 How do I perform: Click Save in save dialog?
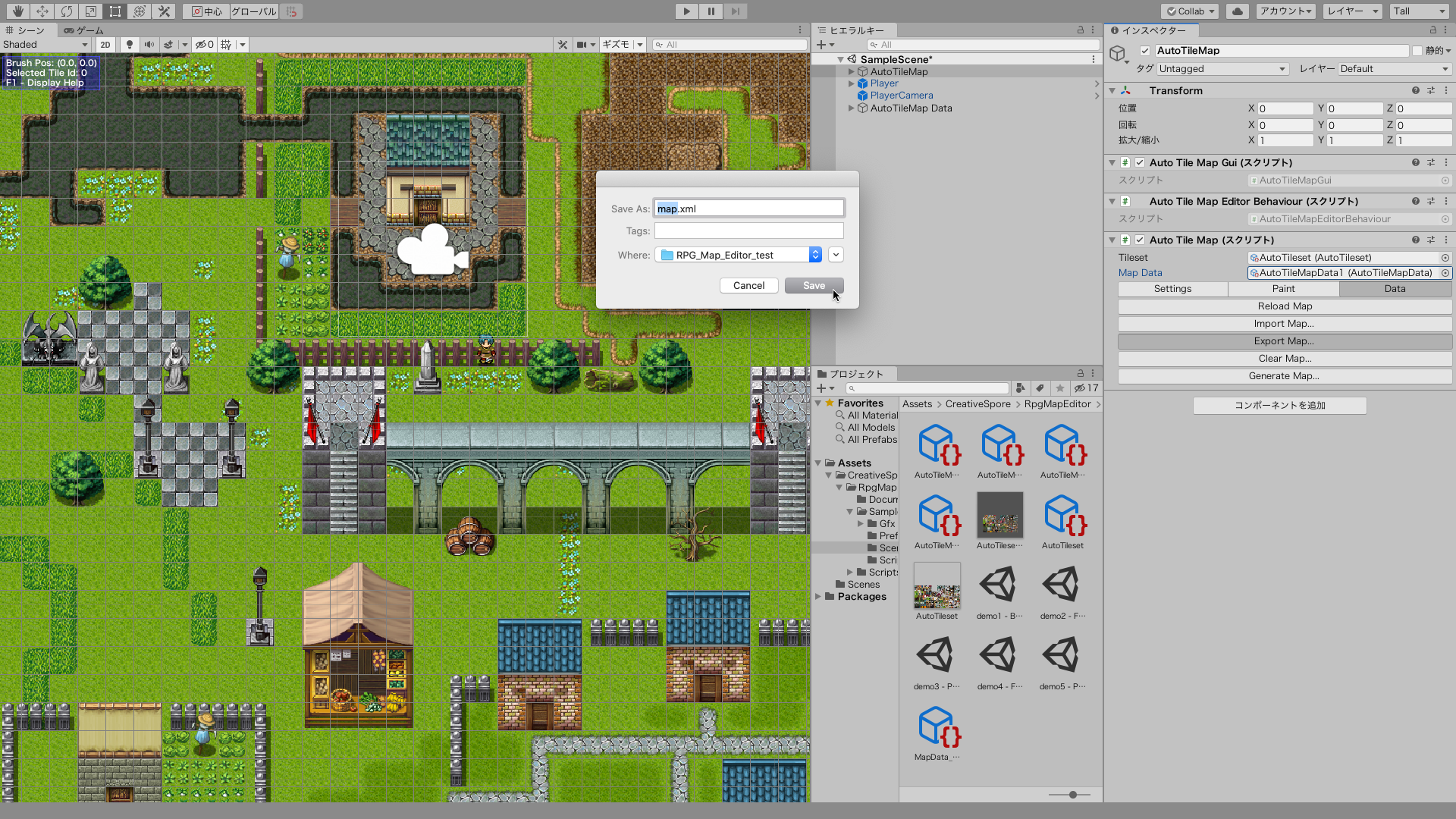814,285
